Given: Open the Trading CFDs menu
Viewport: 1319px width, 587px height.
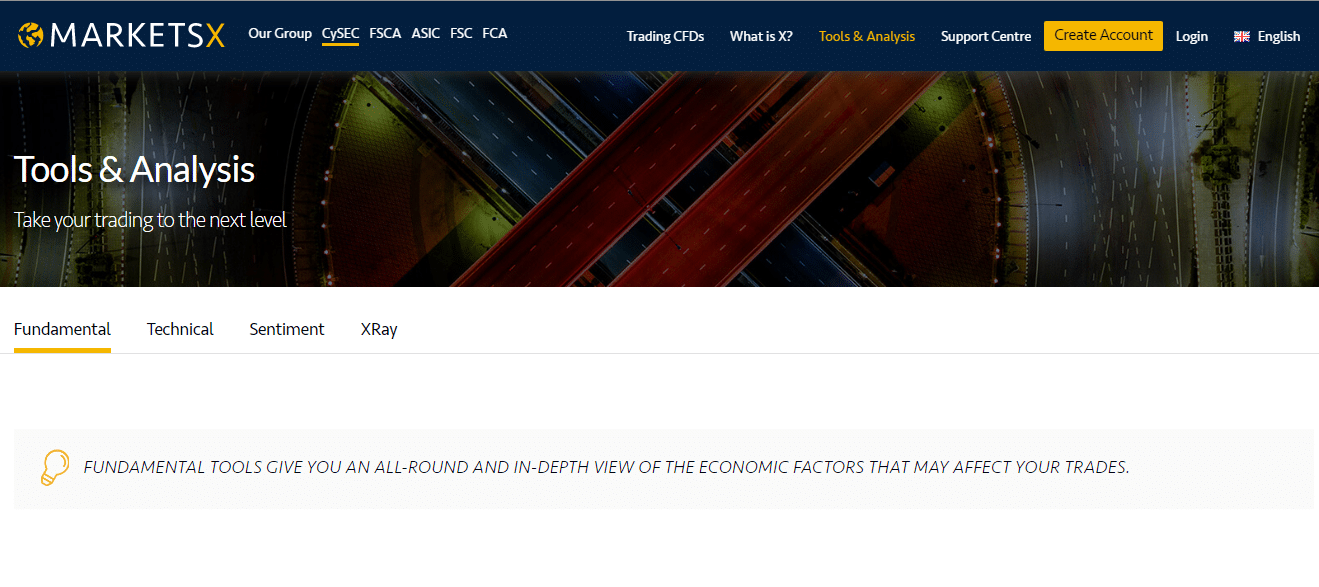Looking at the screenshot, I should point(665,36).
